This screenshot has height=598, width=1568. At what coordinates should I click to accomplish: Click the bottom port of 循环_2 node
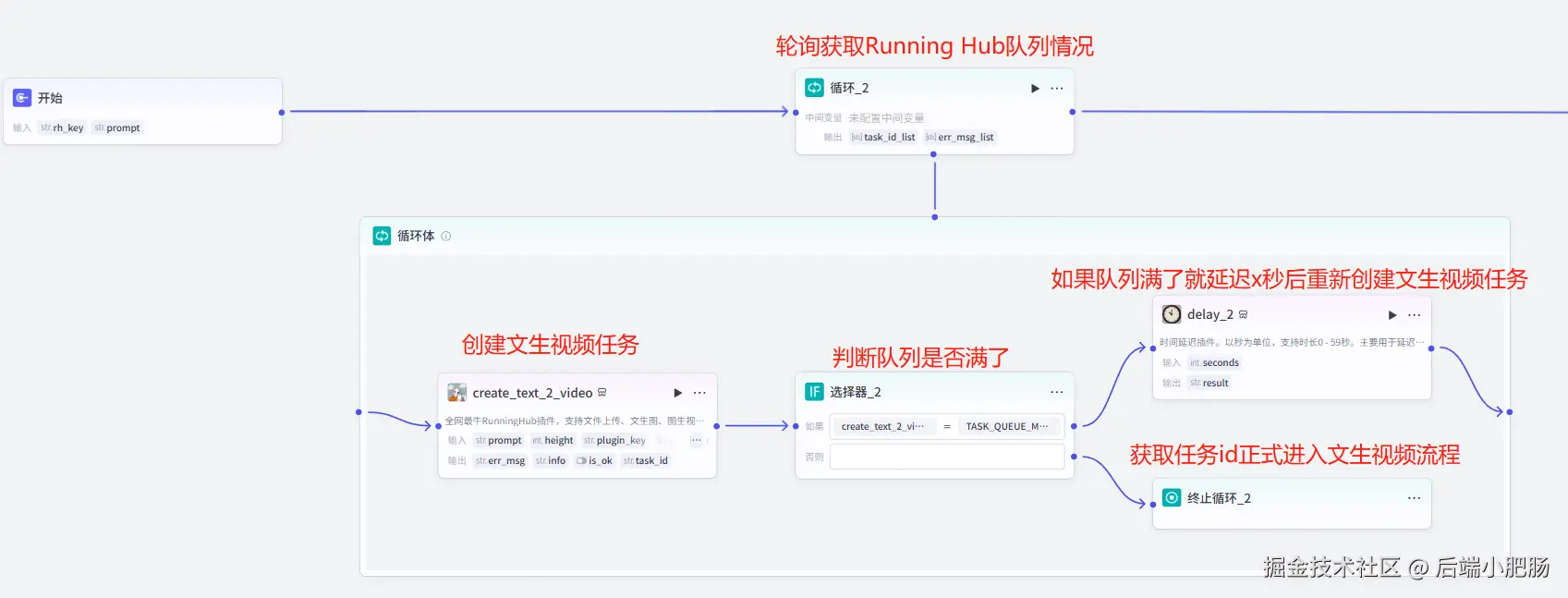coord(934,154)
